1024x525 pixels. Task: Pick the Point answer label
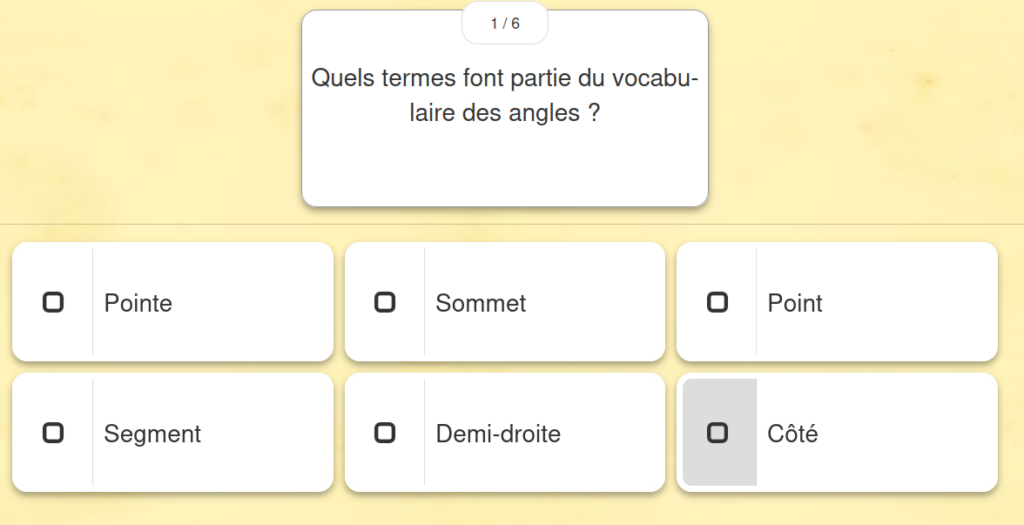tap(795, 303)
